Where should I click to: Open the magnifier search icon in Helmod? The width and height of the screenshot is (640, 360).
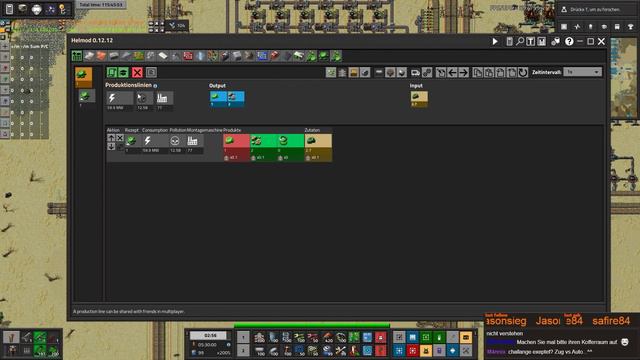520,41
